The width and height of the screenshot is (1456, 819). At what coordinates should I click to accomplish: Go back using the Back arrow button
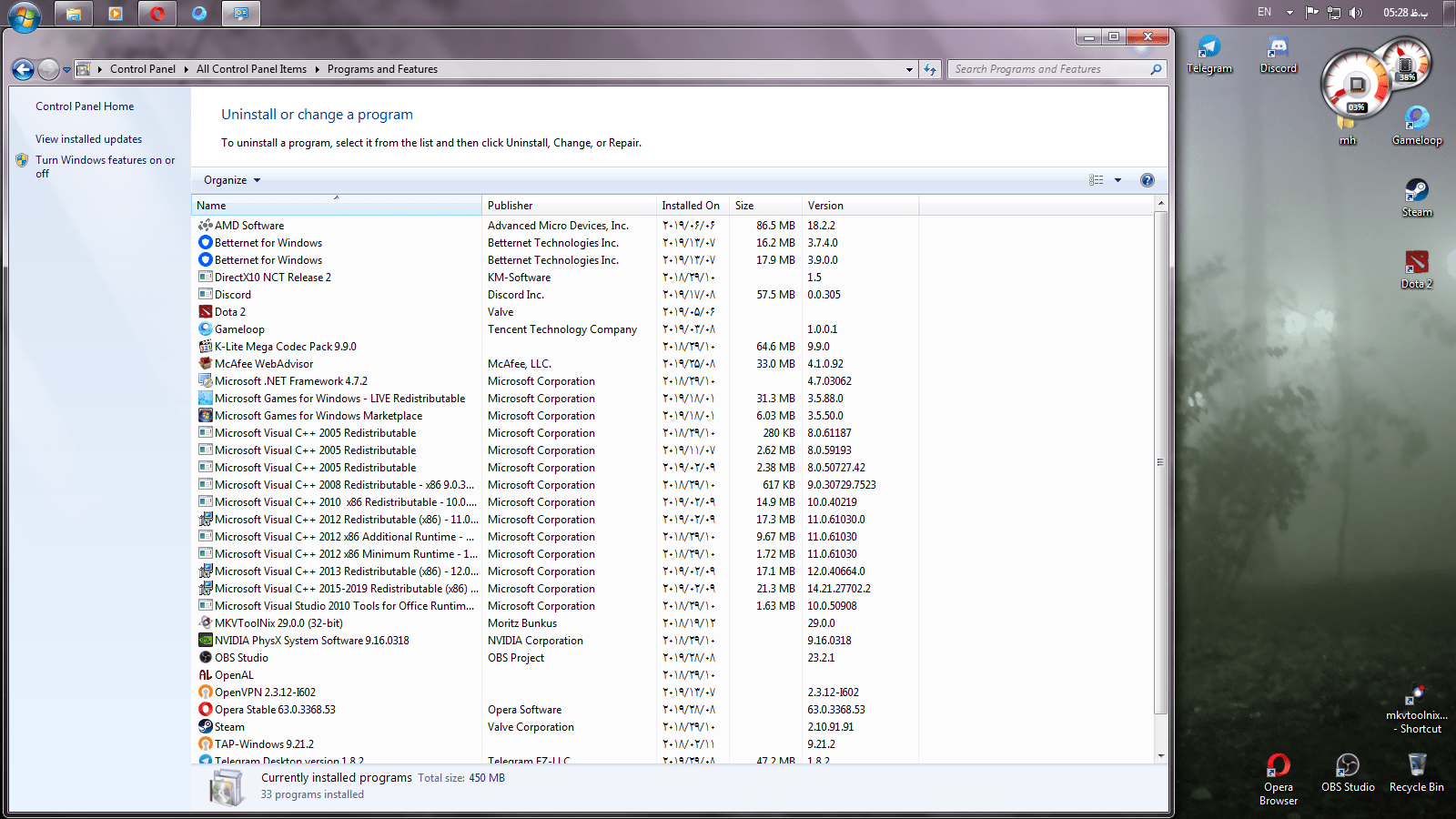point(23,69)
